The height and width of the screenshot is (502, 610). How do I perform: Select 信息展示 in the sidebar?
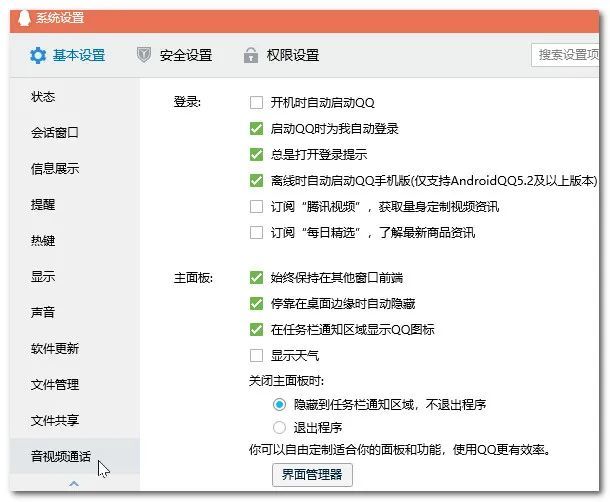(55, 169)
